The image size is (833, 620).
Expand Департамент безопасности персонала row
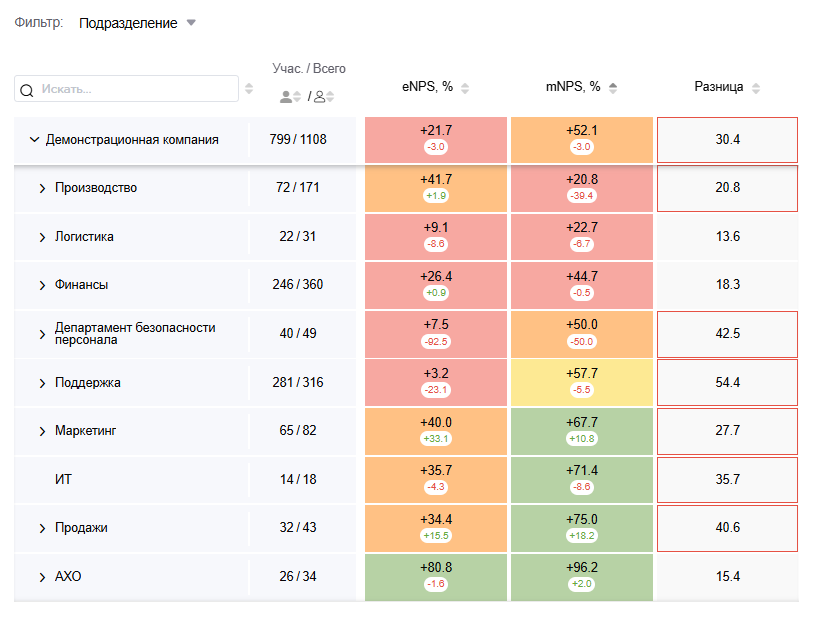[42, 334]
